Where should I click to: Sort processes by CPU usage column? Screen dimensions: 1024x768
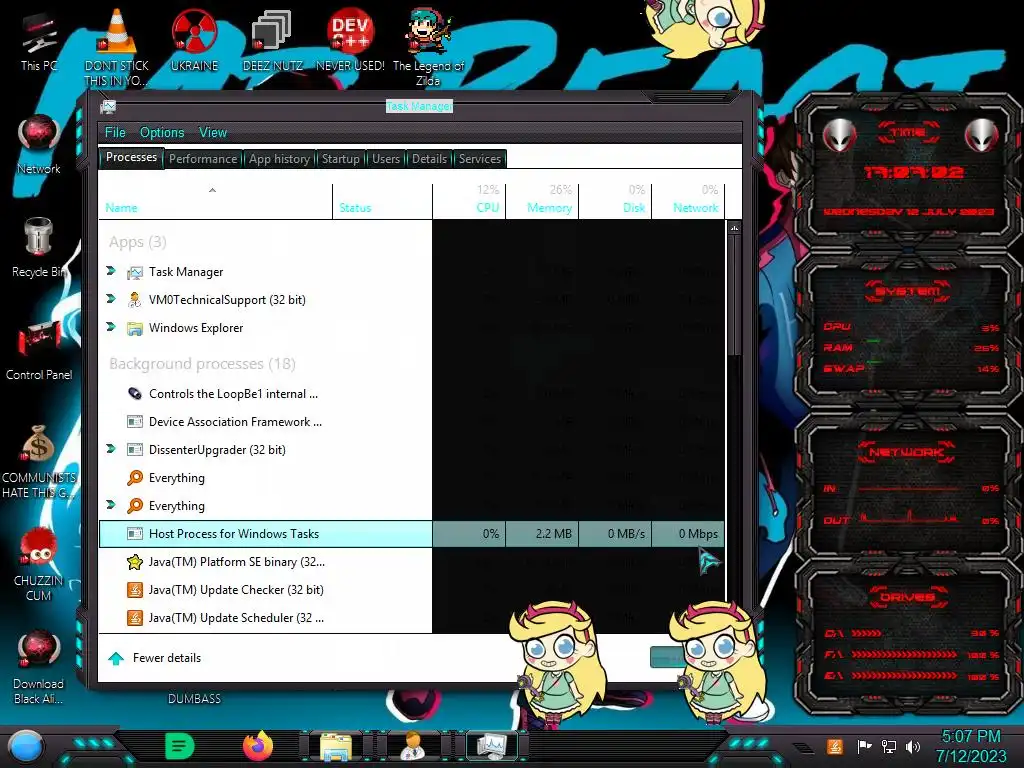click(469, 201)
